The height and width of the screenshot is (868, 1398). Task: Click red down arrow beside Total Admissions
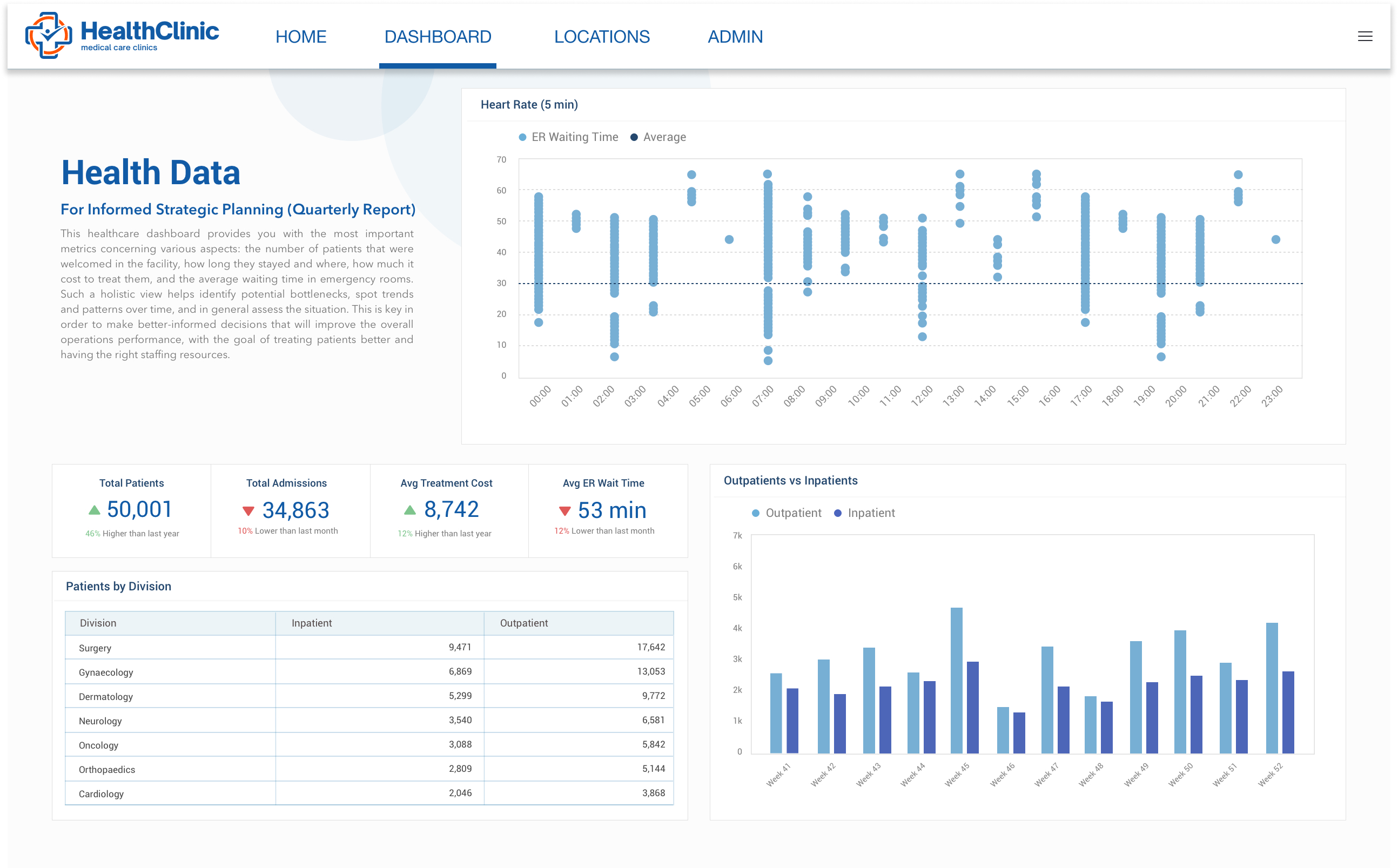(248, 510)
